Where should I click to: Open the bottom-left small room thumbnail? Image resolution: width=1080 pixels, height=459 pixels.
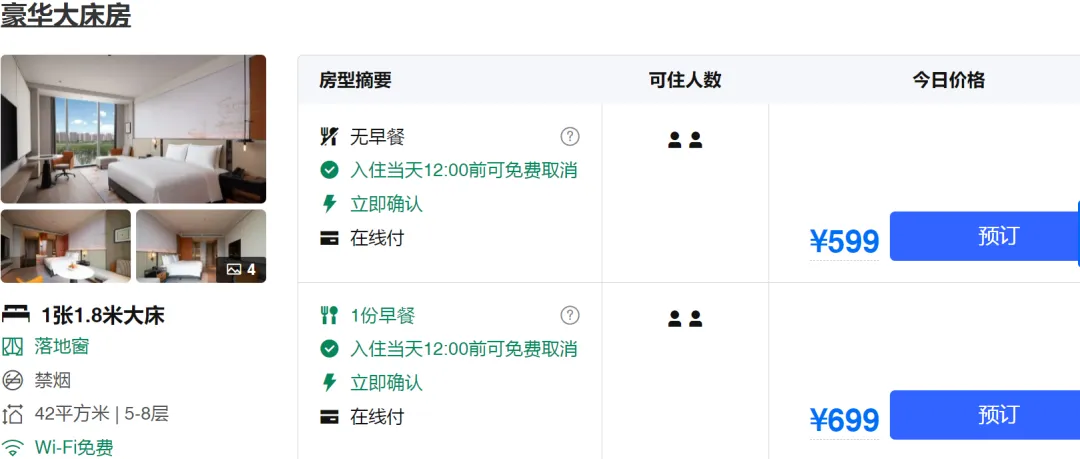tap(65, 246)
